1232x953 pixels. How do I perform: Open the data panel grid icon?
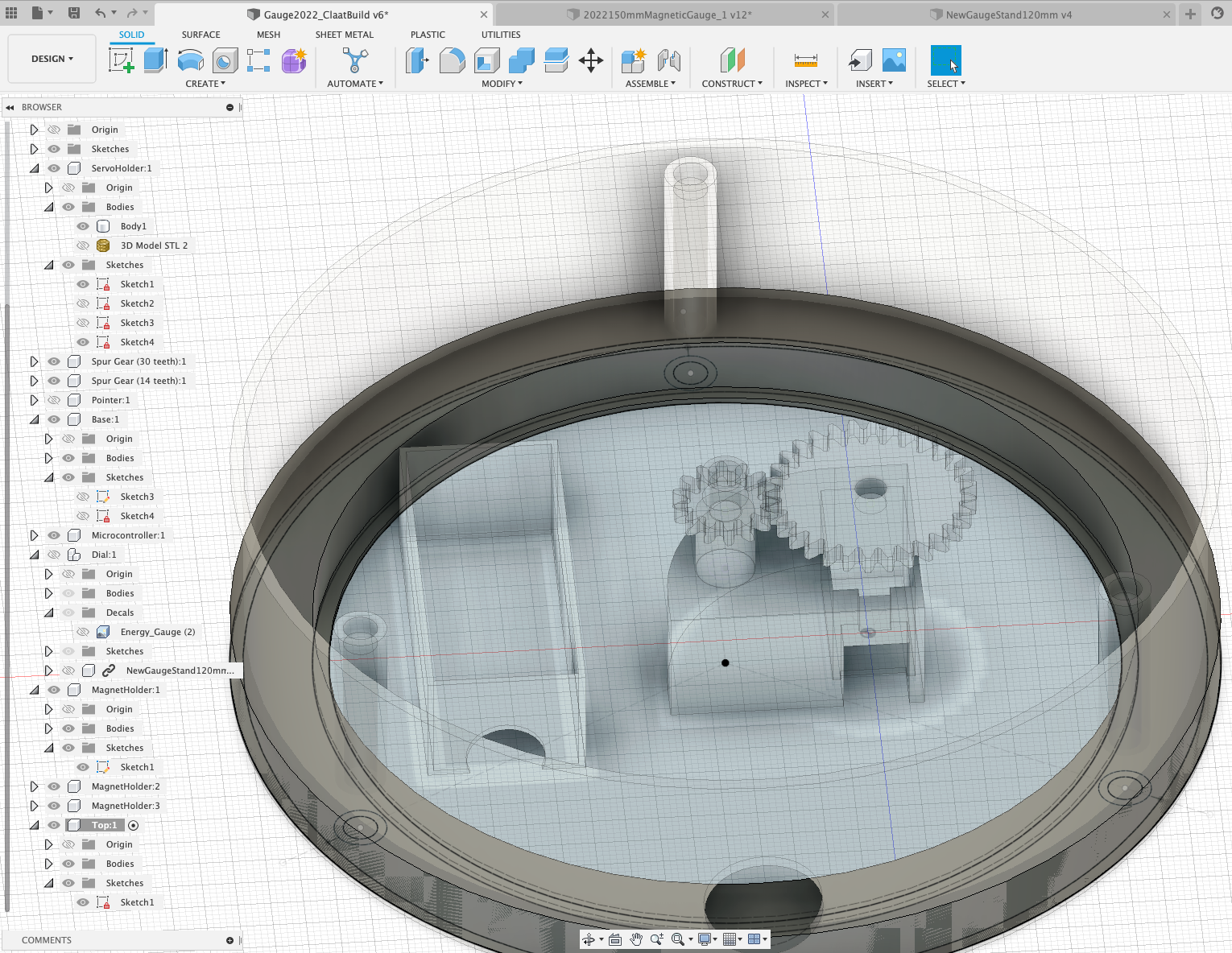[11, 13]
